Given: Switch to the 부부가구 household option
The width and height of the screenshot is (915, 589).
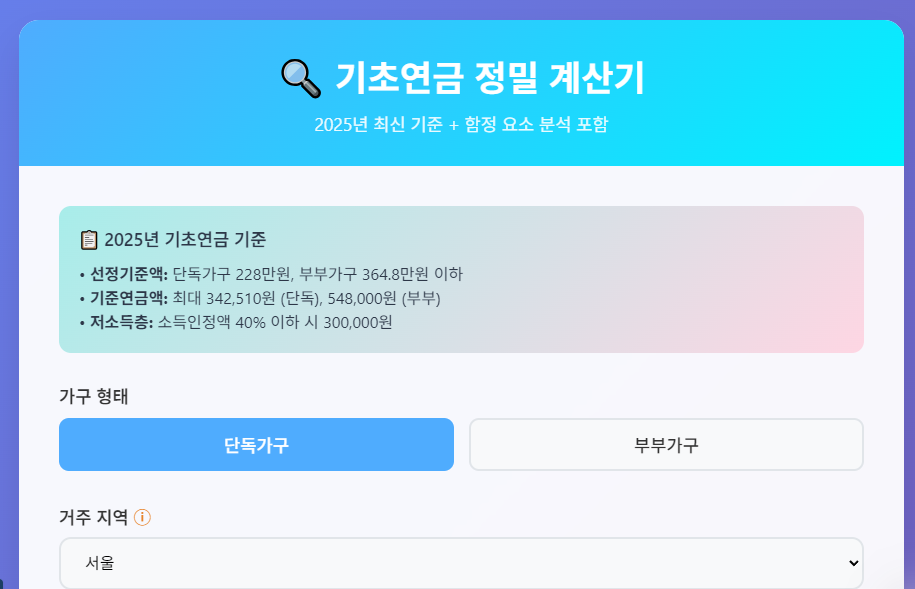Looking at the screenshot, I should coord(665,444).
